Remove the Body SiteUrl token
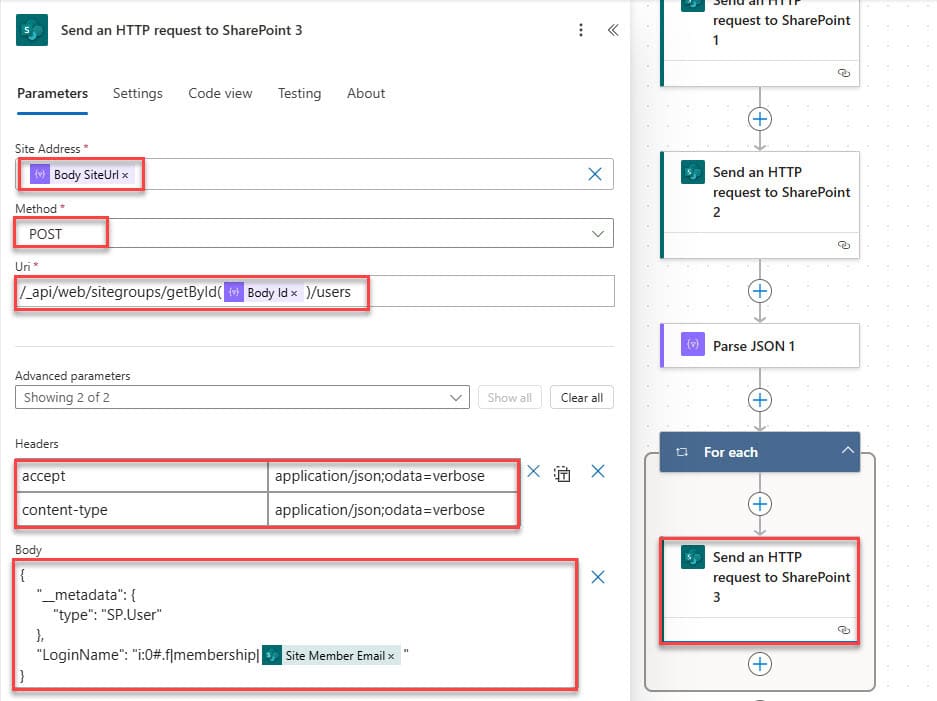This screenshot has width=937, height=701. [x=125, y=175]
